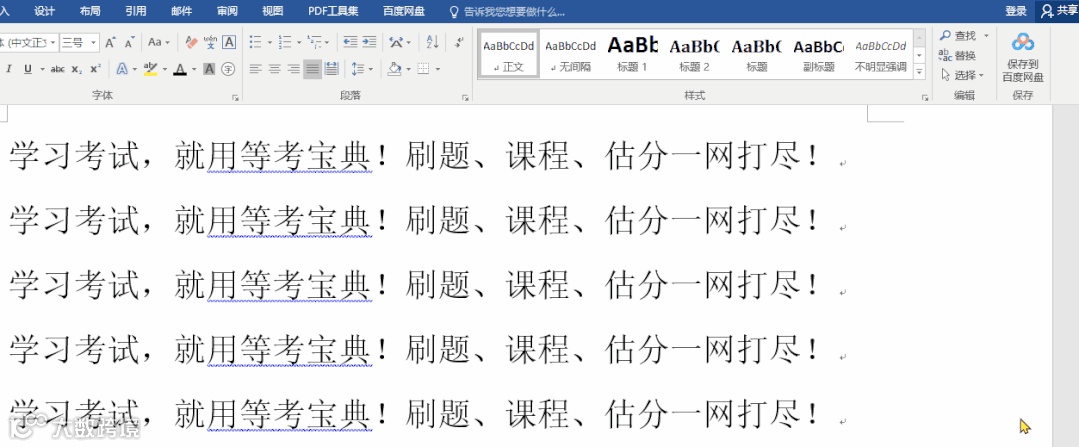
Task: Sort text with the A-Z icon
Action: (432, 43)
